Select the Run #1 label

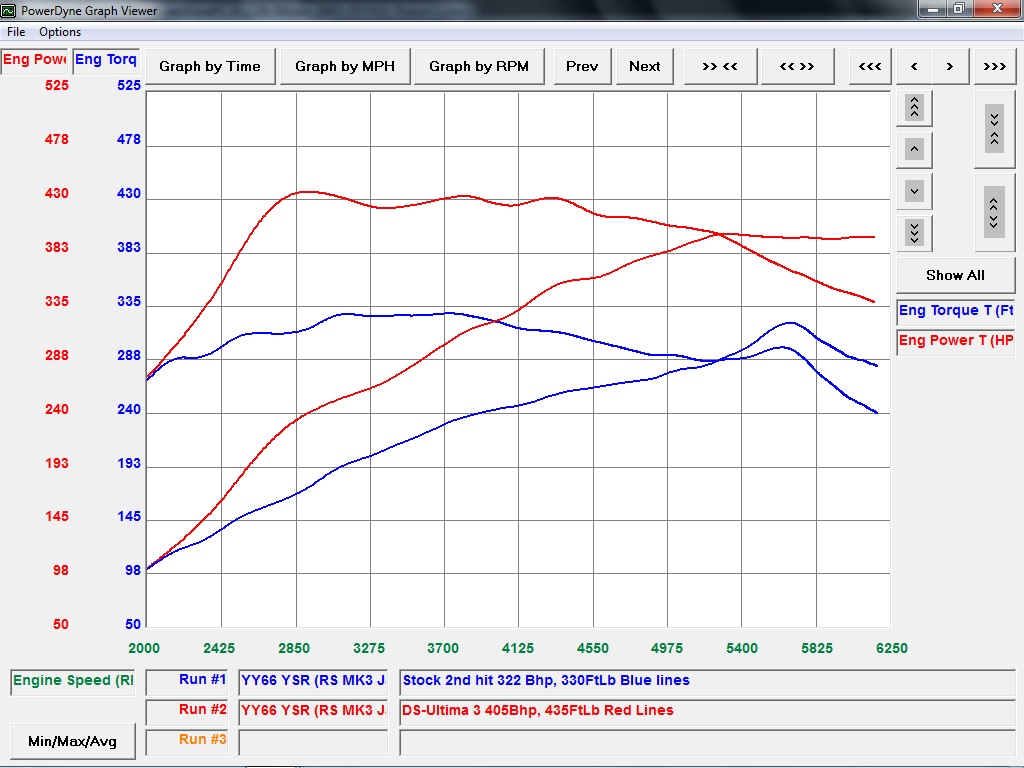coord(187,682)
